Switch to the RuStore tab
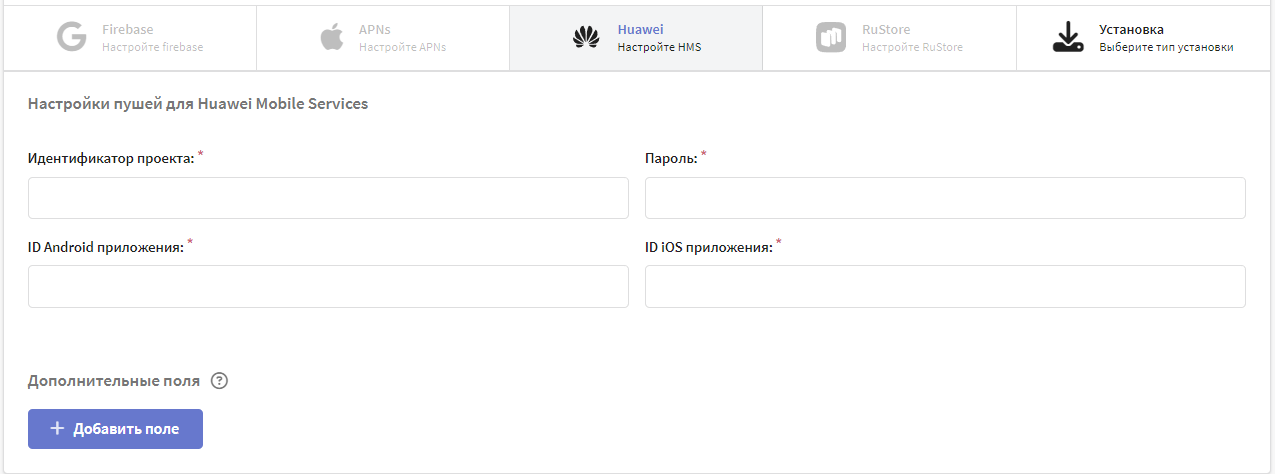The height and width of the screenshot is (474, 1275). [x=889, y=38]
